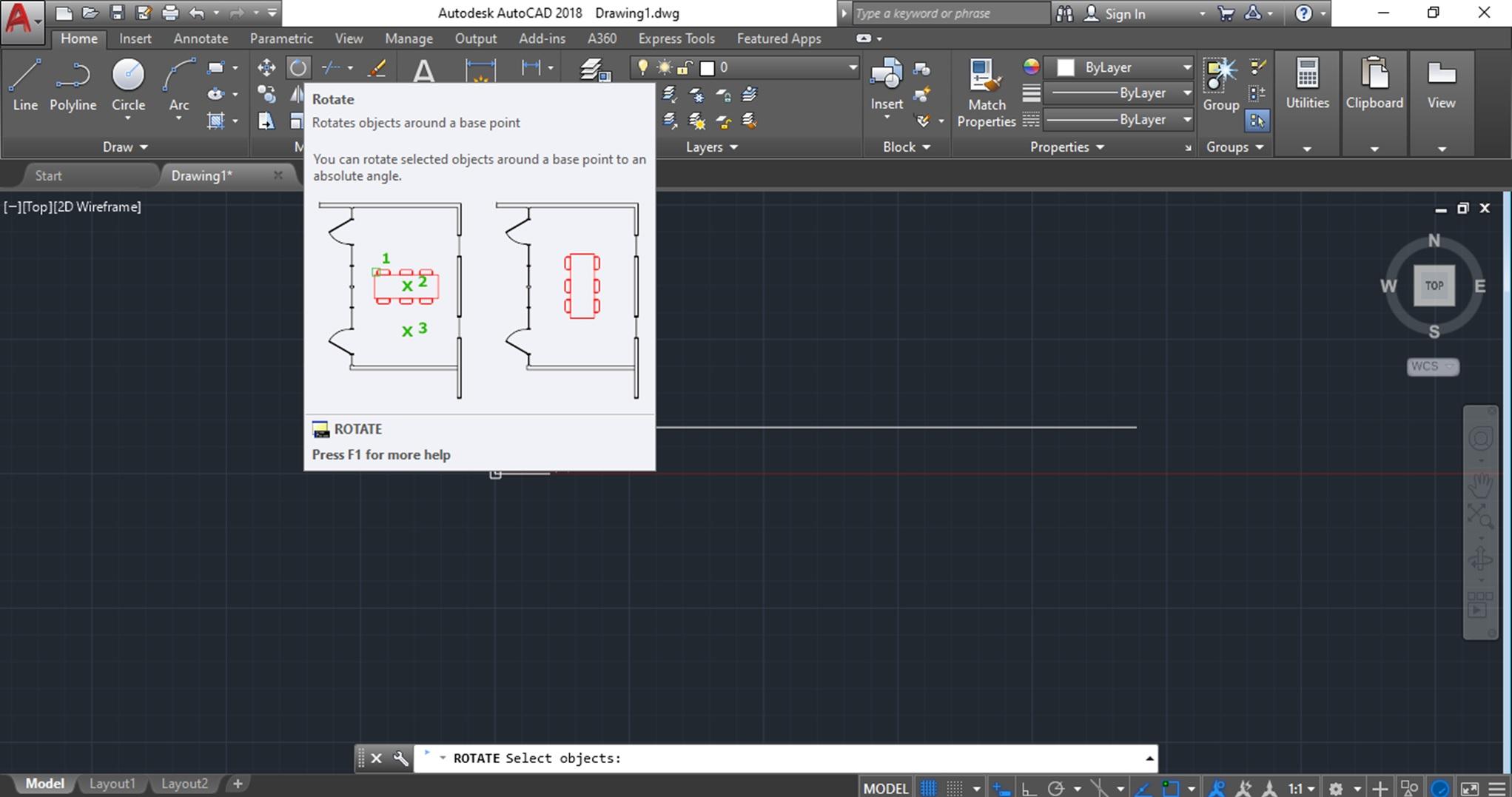This screenshot has height=797, width=1512.
Task: Add new layout with plus button
Action: (x=238, y=784)
